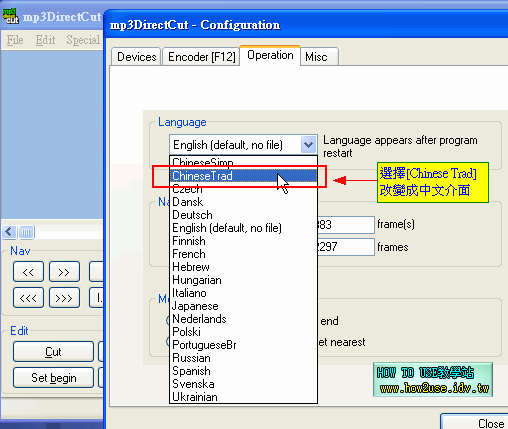Open the Devices tab
508x429 pixels.
136,57
